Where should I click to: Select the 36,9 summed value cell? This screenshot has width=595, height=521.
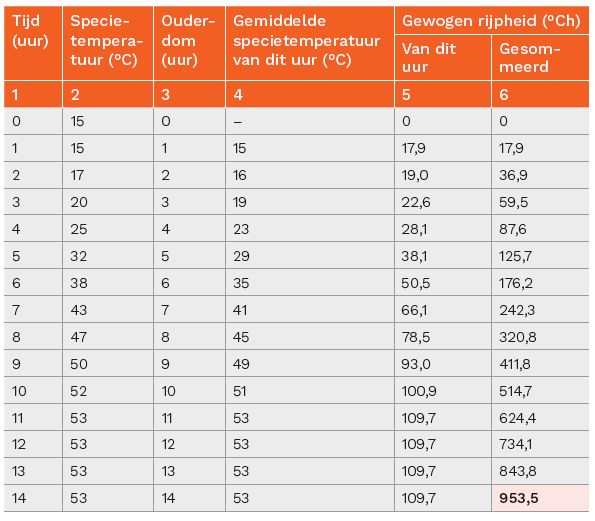pyautogui.click(x=540, y=175)
